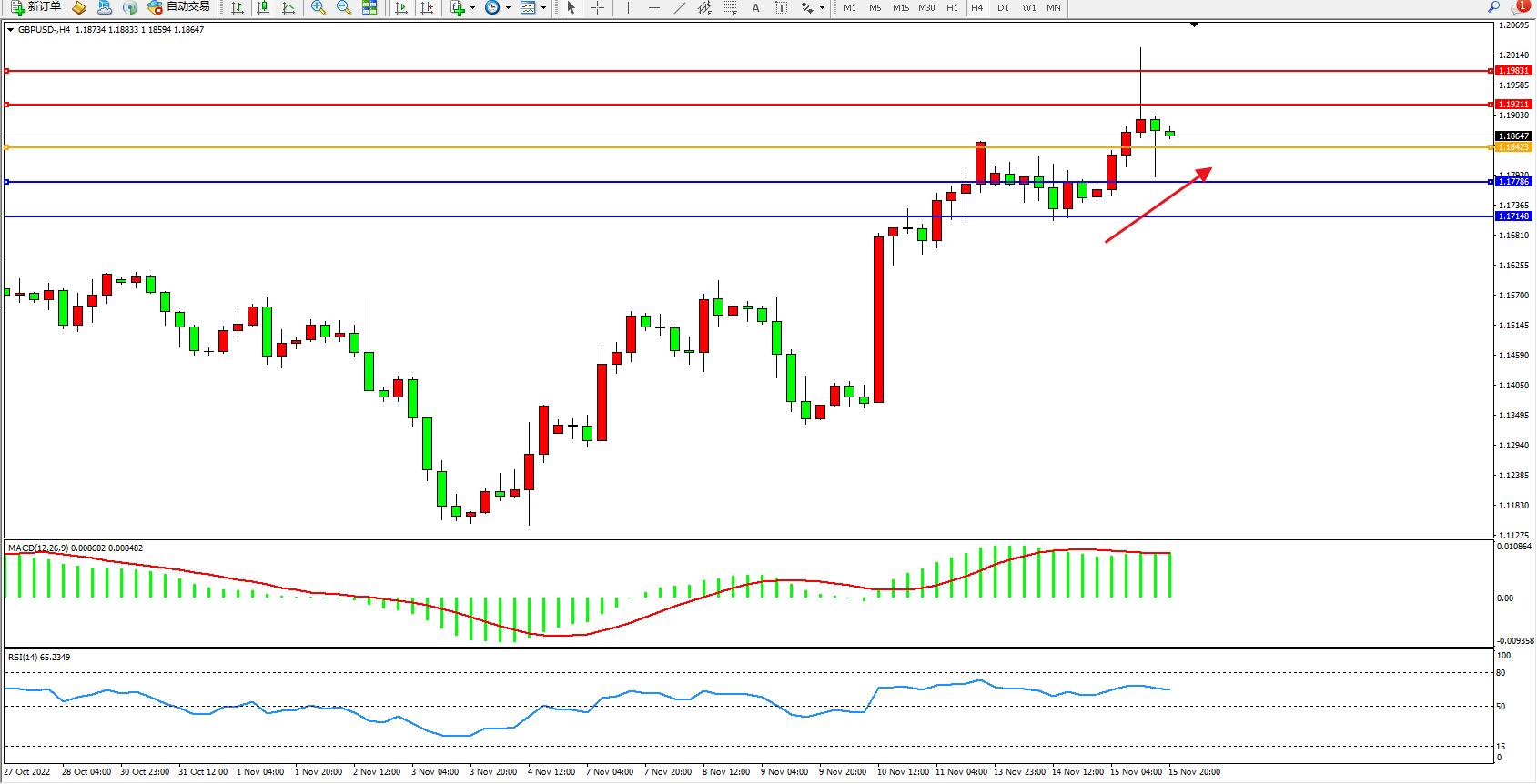
Task: Draw a trendline with the trendline tool
Action: tap(679, 7)
